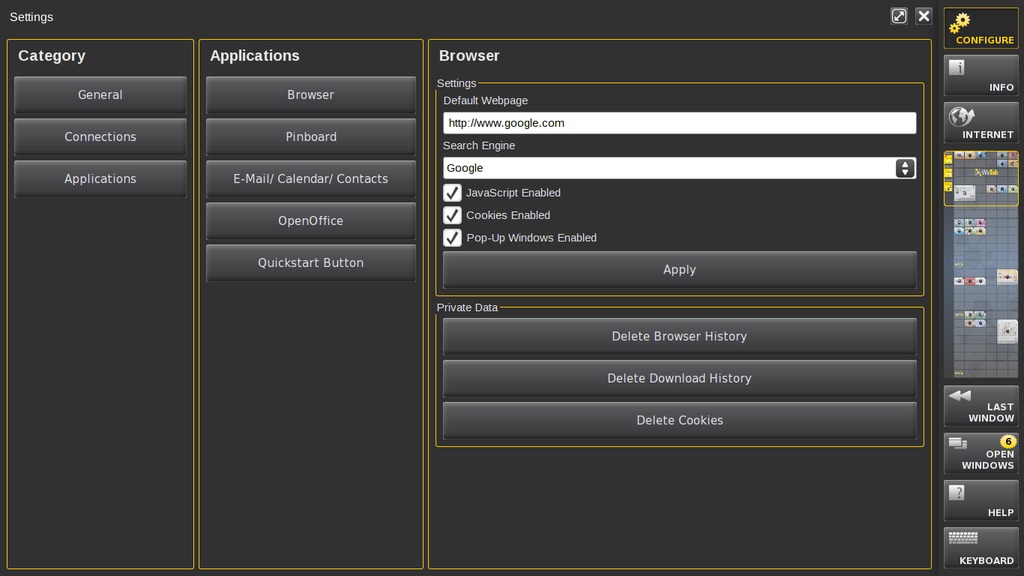Uncheck the Cookies Enabled checkbox

tap(453, 215)
